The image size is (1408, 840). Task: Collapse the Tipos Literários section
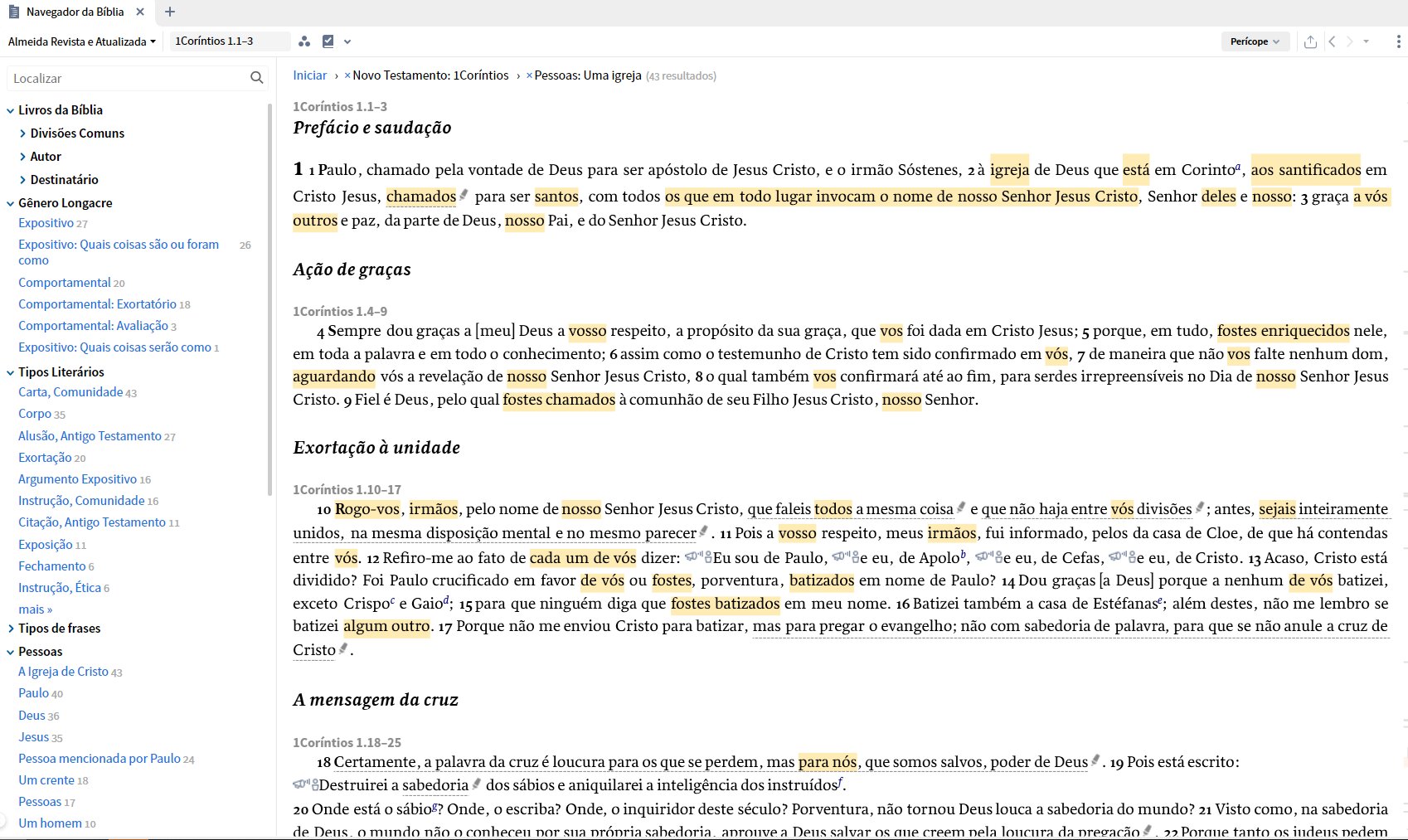[x=10, y=372]
